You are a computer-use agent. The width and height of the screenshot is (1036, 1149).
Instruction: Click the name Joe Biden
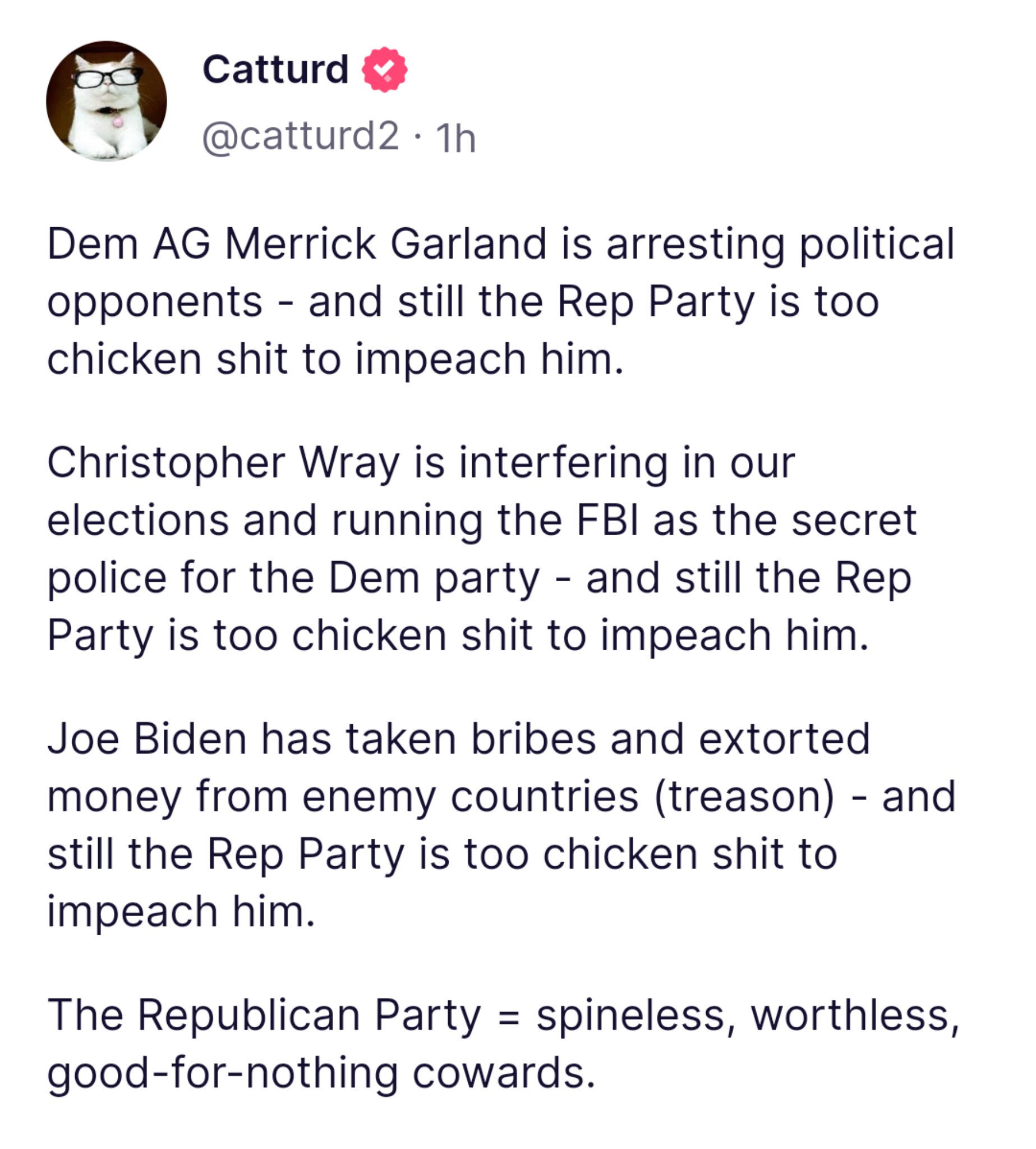(x=148, y=738)
